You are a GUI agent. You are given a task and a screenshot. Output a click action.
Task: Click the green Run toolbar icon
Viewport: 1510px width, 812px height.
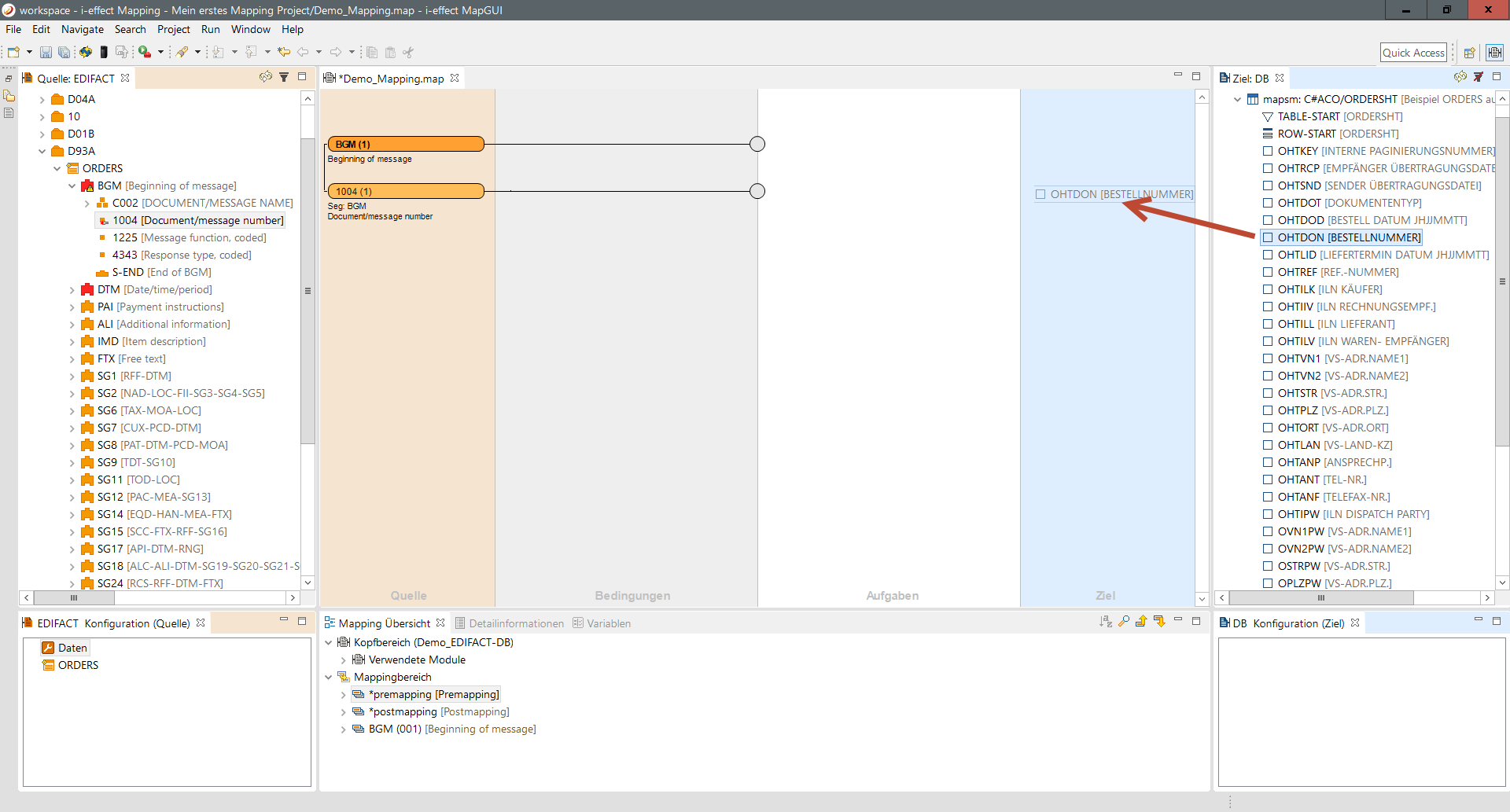point(145,53)
